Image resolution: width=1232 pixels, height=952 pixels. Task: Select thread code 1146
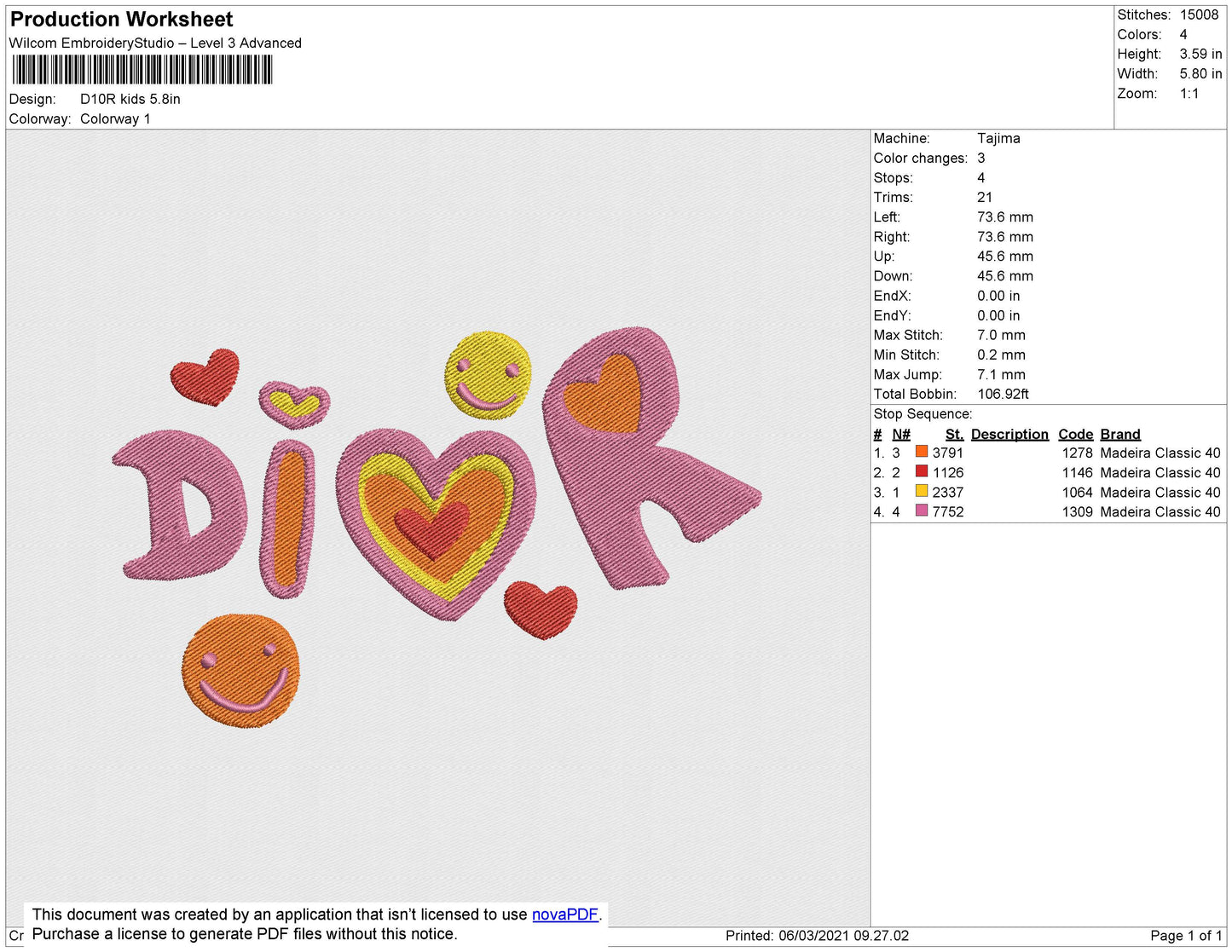click(x=1077, y=473)
